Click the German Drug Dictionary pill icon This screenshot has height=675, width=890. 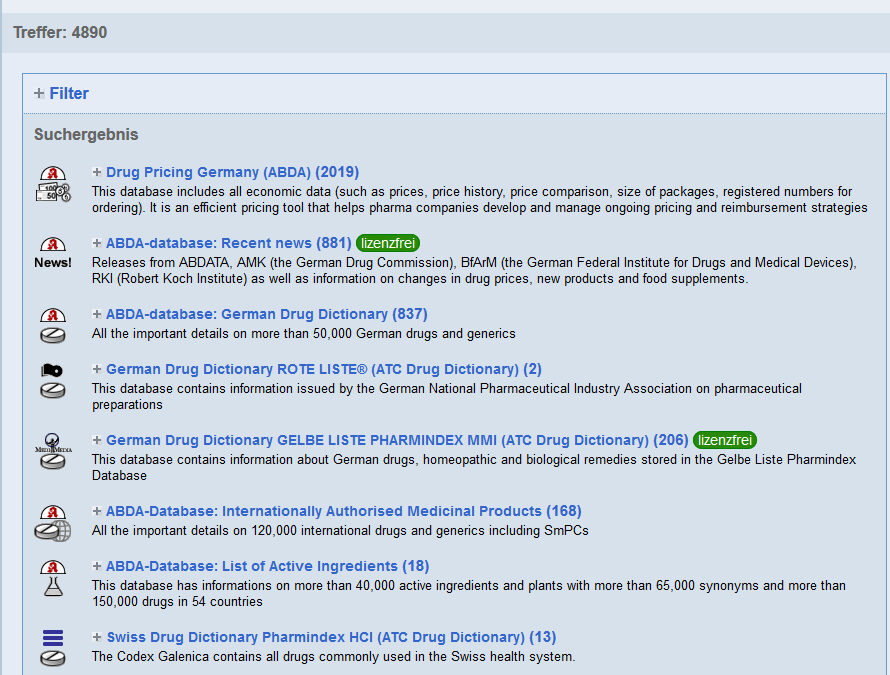point(53,325)
